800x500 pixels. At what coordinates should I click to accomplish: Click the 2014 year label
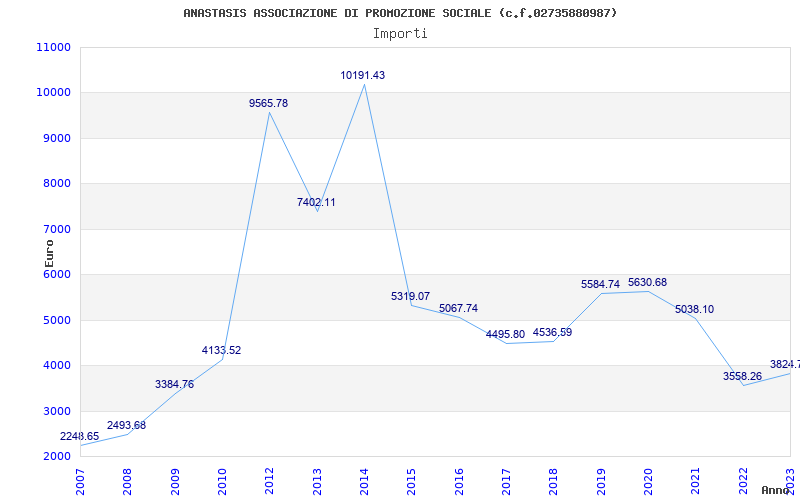click(x=364, y=482)
